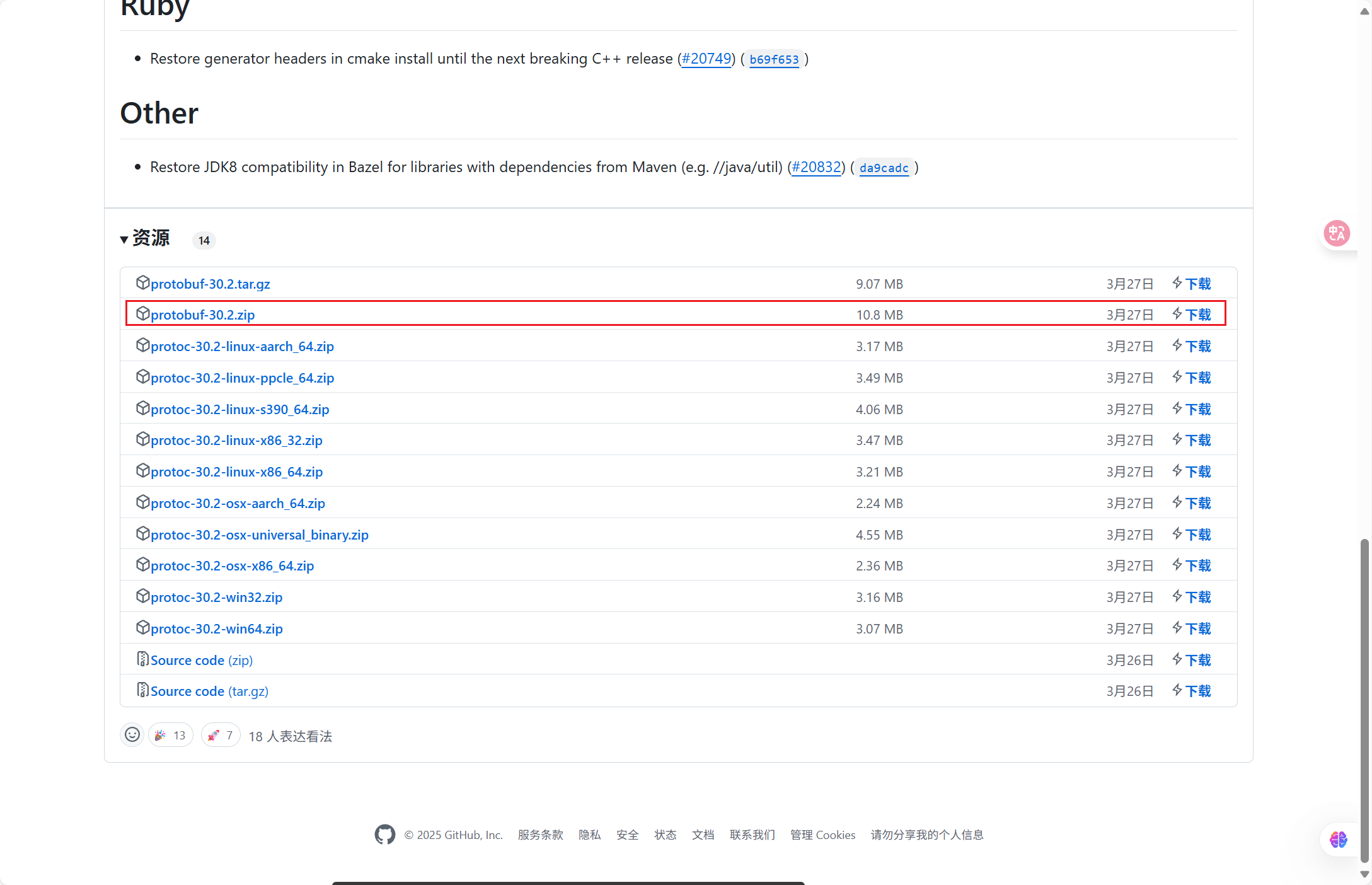The height and width of the screenshot is (885, 1372).
Task: Open commit b69f653 link
Action: coord(774,59)
